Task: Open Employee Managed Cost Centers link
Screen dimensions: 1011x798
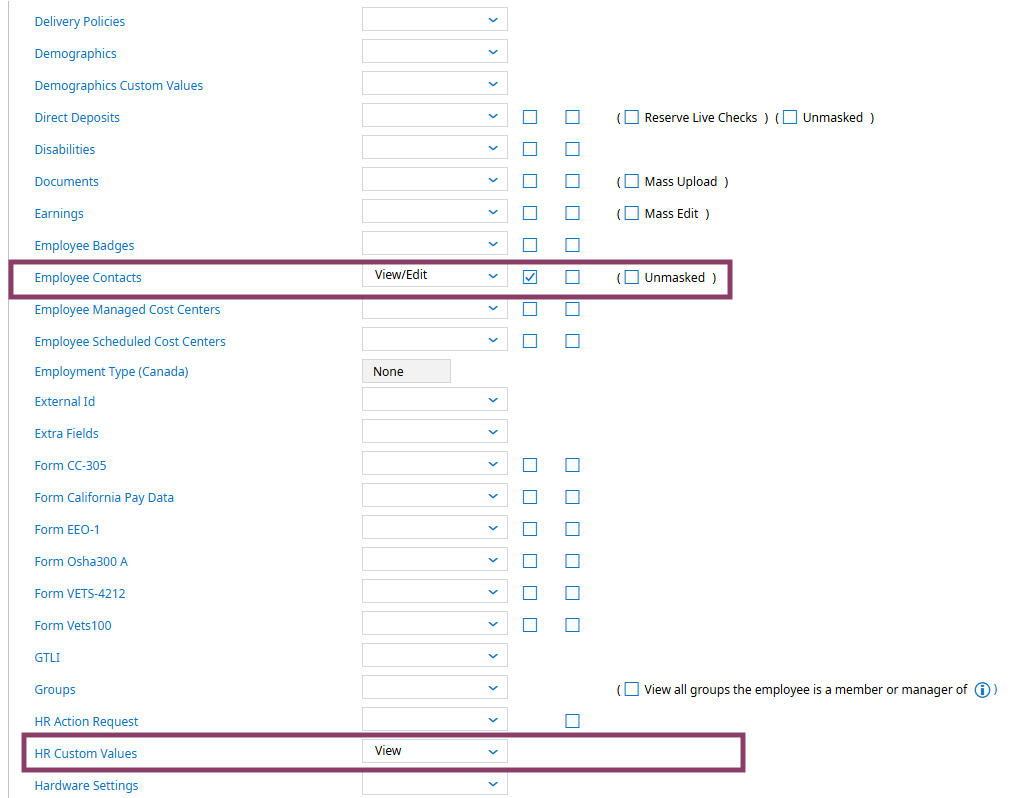Action: pos(128,309)
